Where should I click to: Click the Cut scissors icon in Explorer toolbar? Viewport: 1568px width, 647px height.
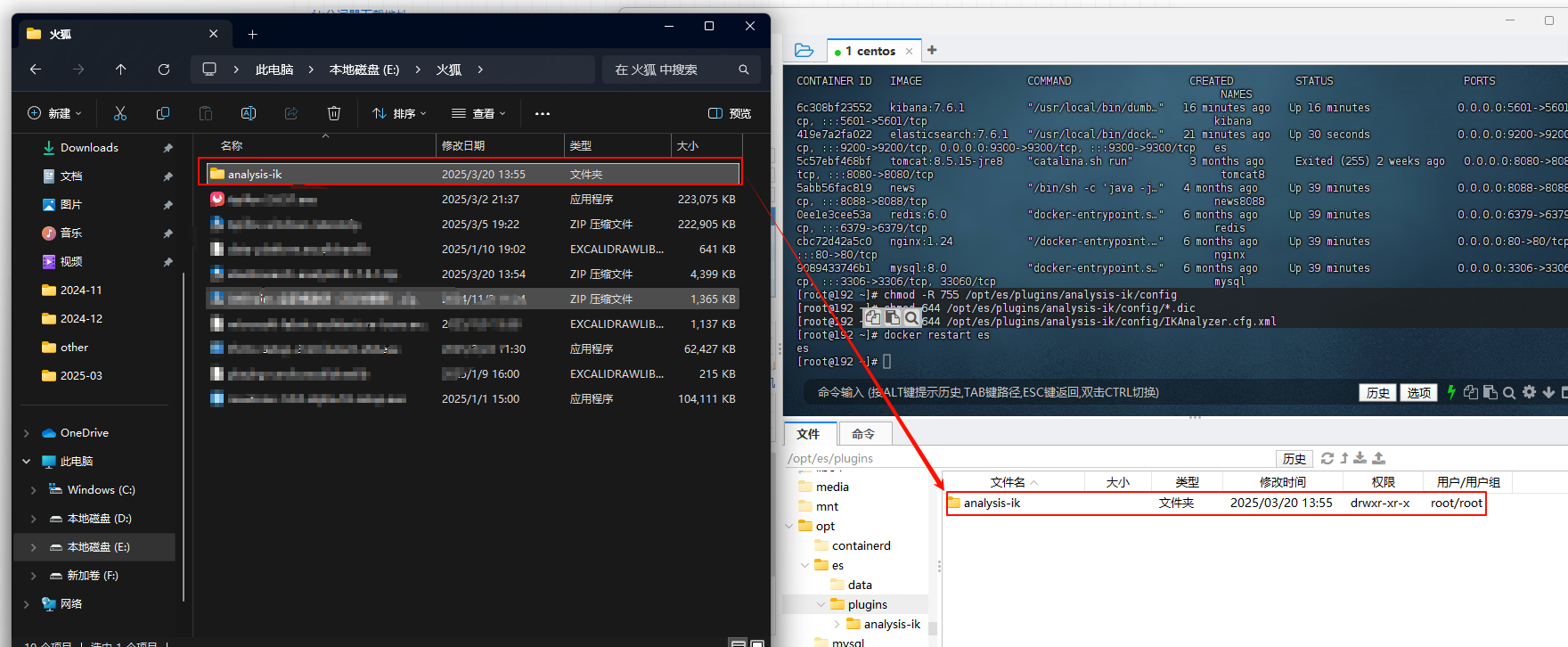click(x=120, y=113)
